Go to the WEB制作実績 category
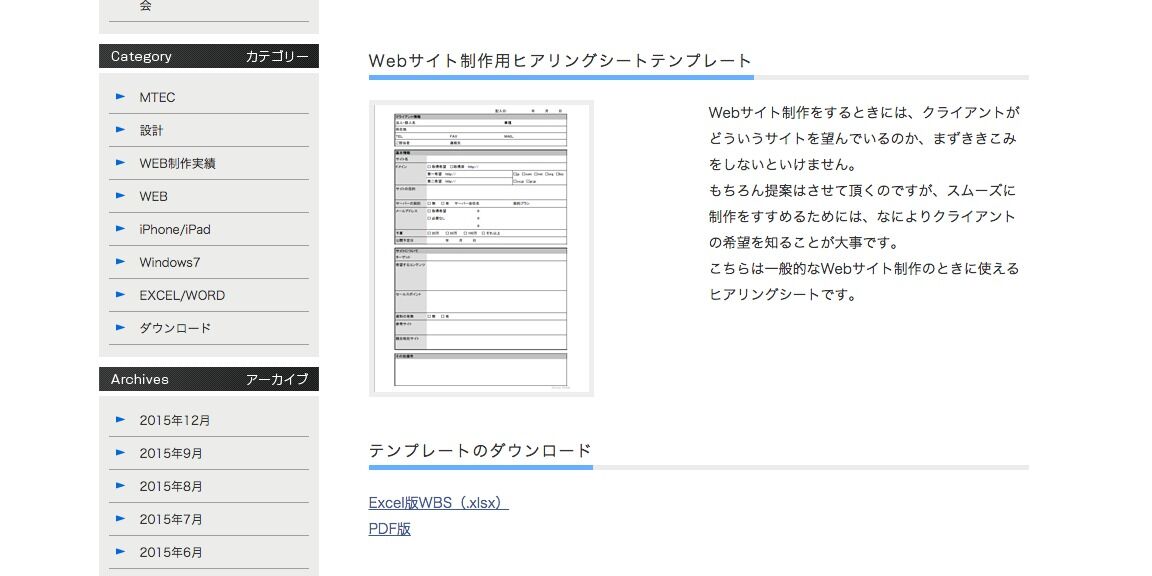 click(177, 163)
